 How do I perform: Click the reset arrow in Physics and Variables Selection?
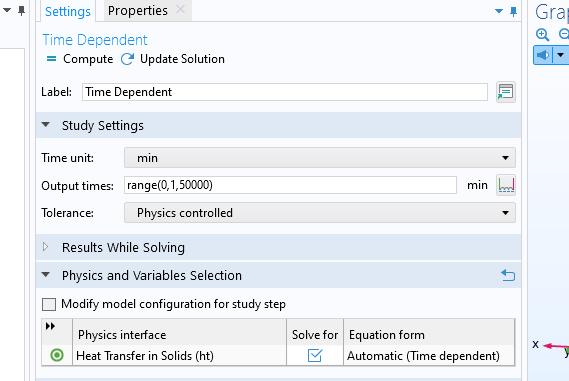pyautogui.click(x=508, y=275)
